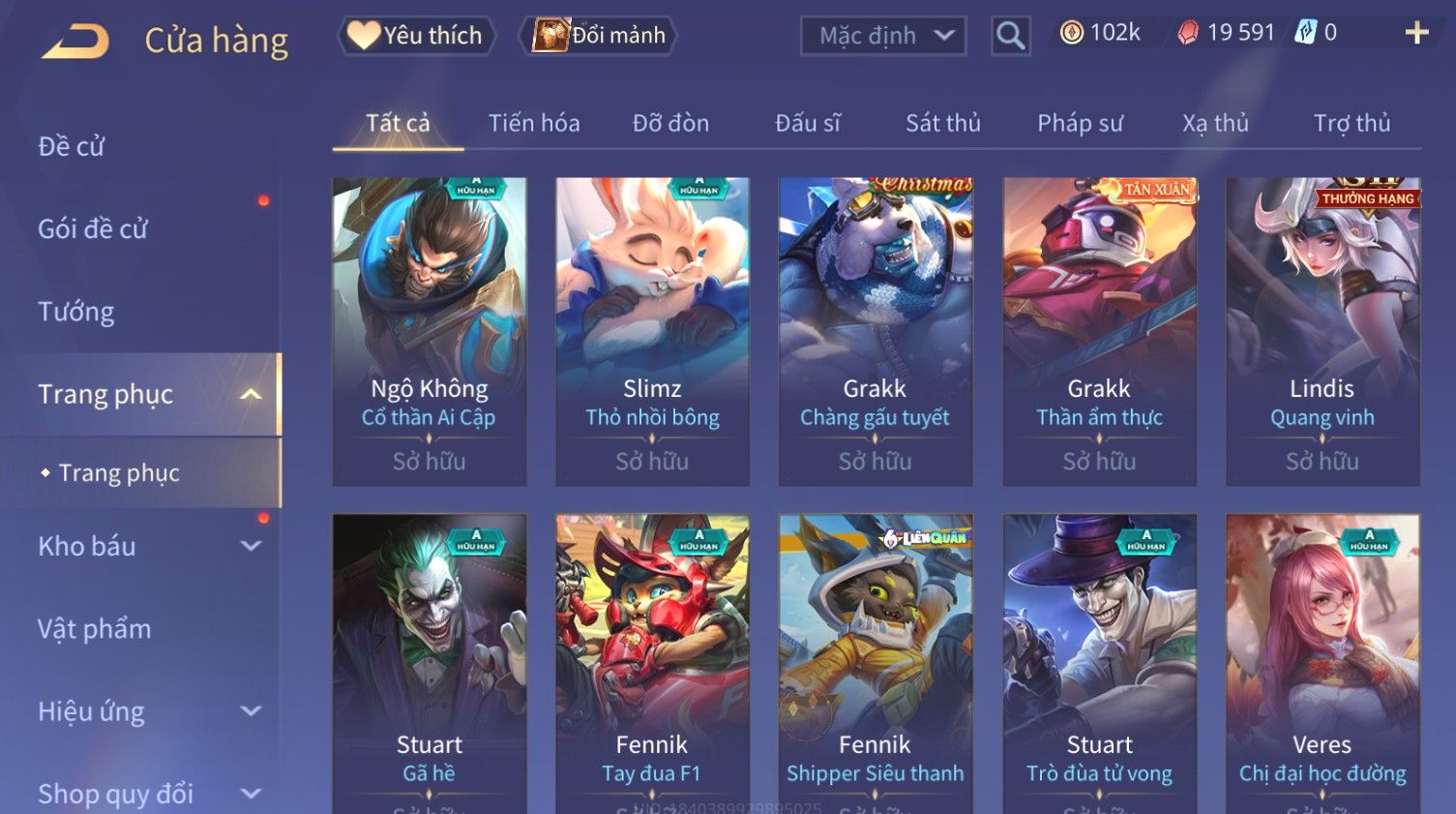Switch to the Sát thủ tab
The height and width of the screenshot is (814, 1456).
[943, 123]
